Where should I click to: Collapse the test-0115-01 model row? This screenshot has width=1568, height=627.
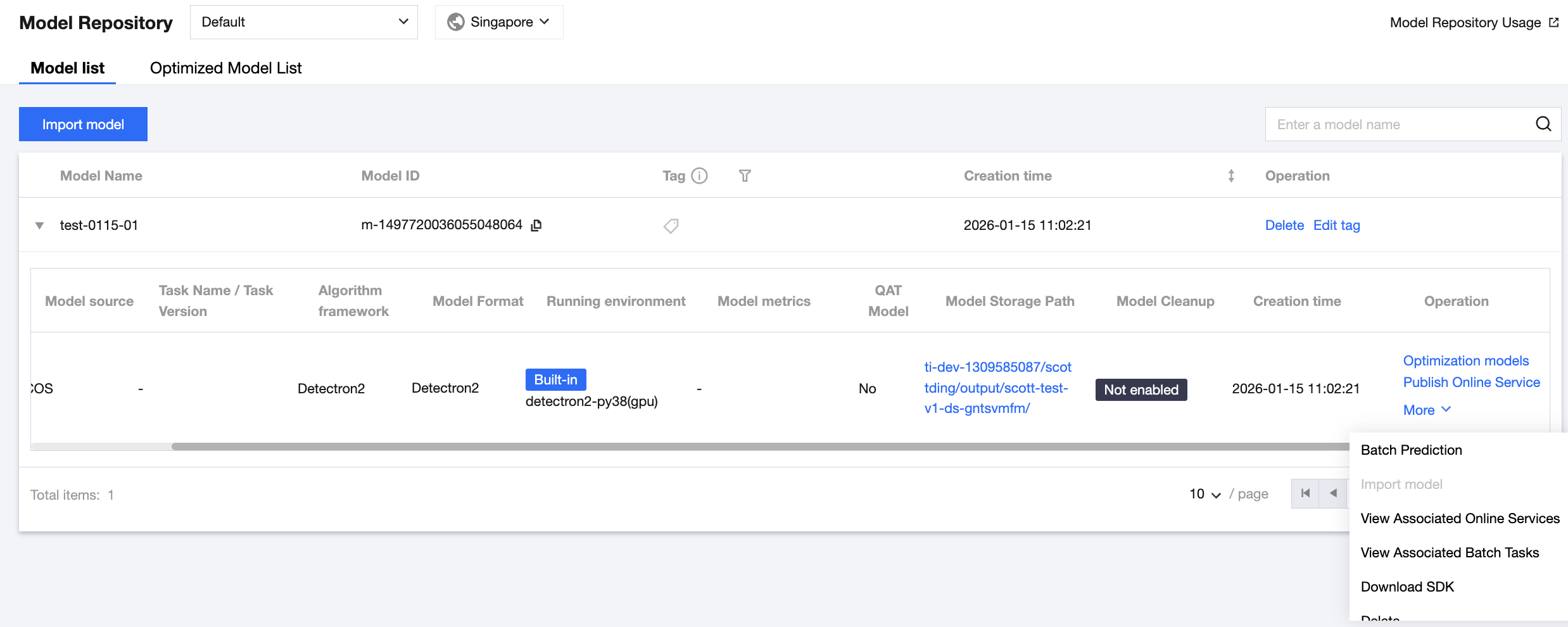(39, 225)
